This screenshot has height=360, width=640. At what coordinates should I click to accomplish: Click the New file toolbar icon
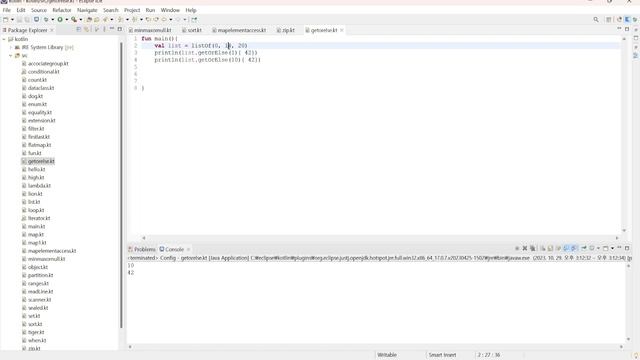5,20
